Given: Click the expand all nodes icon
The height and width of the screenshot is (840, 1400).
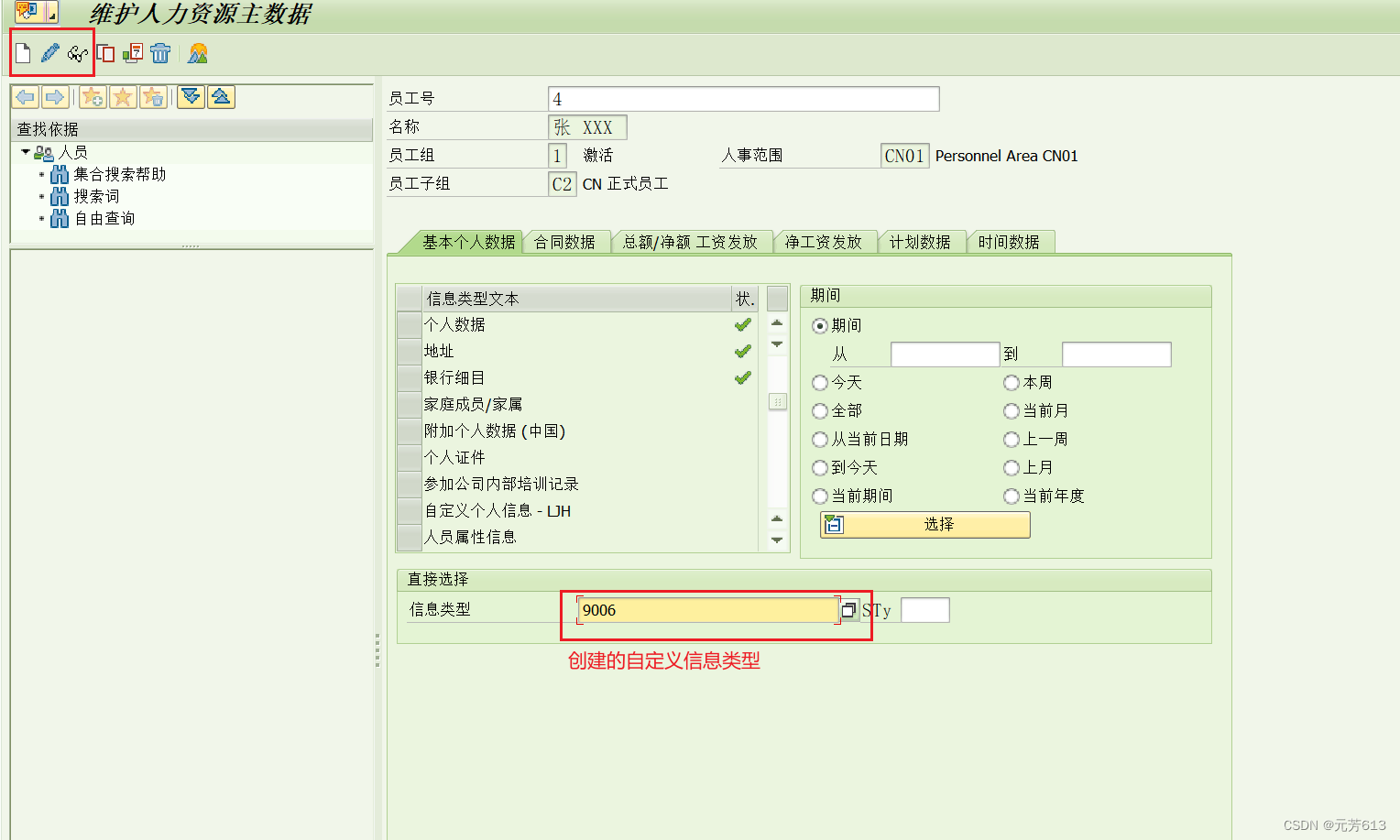Looking at the screenshot, I should pos(191,97).
